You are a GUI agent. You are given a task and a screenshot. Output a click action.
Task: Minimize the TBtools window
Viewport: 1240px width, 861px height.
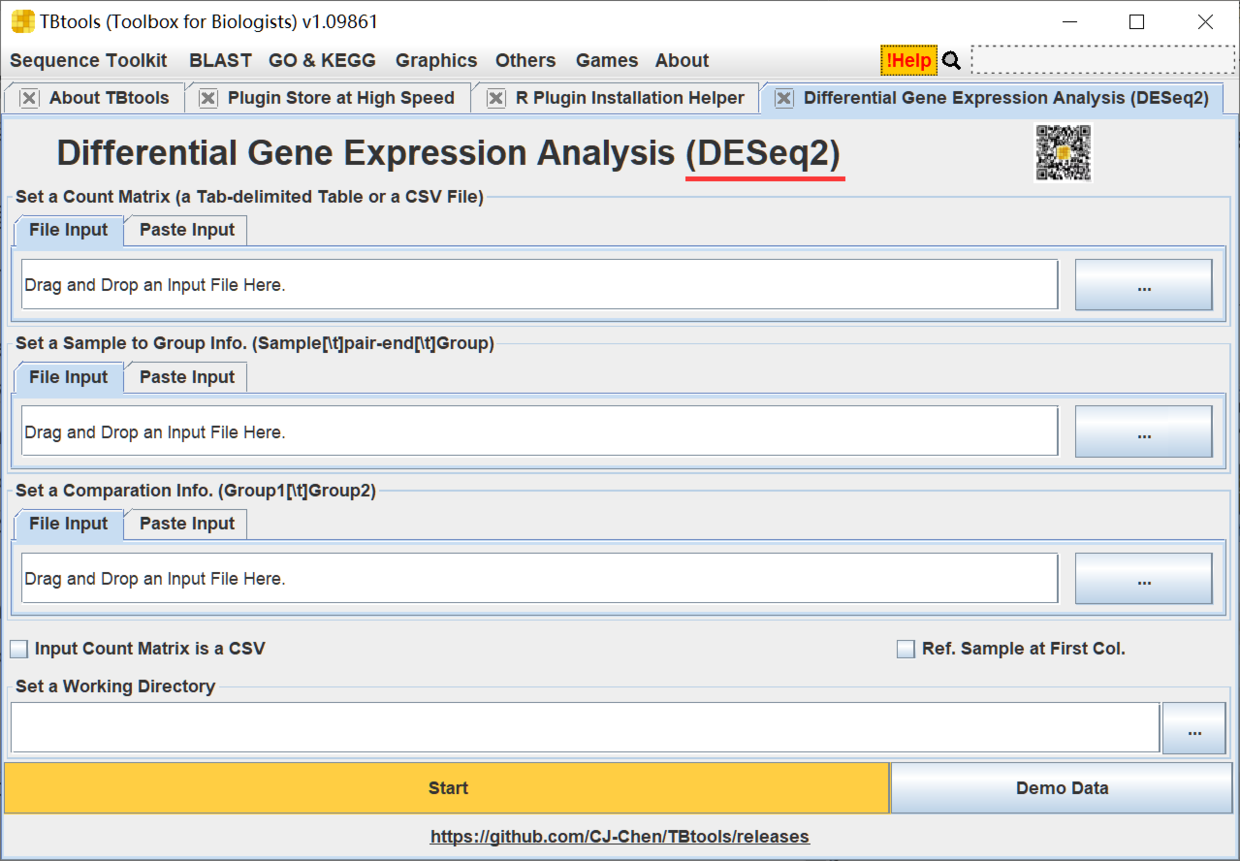point(1068,22)
